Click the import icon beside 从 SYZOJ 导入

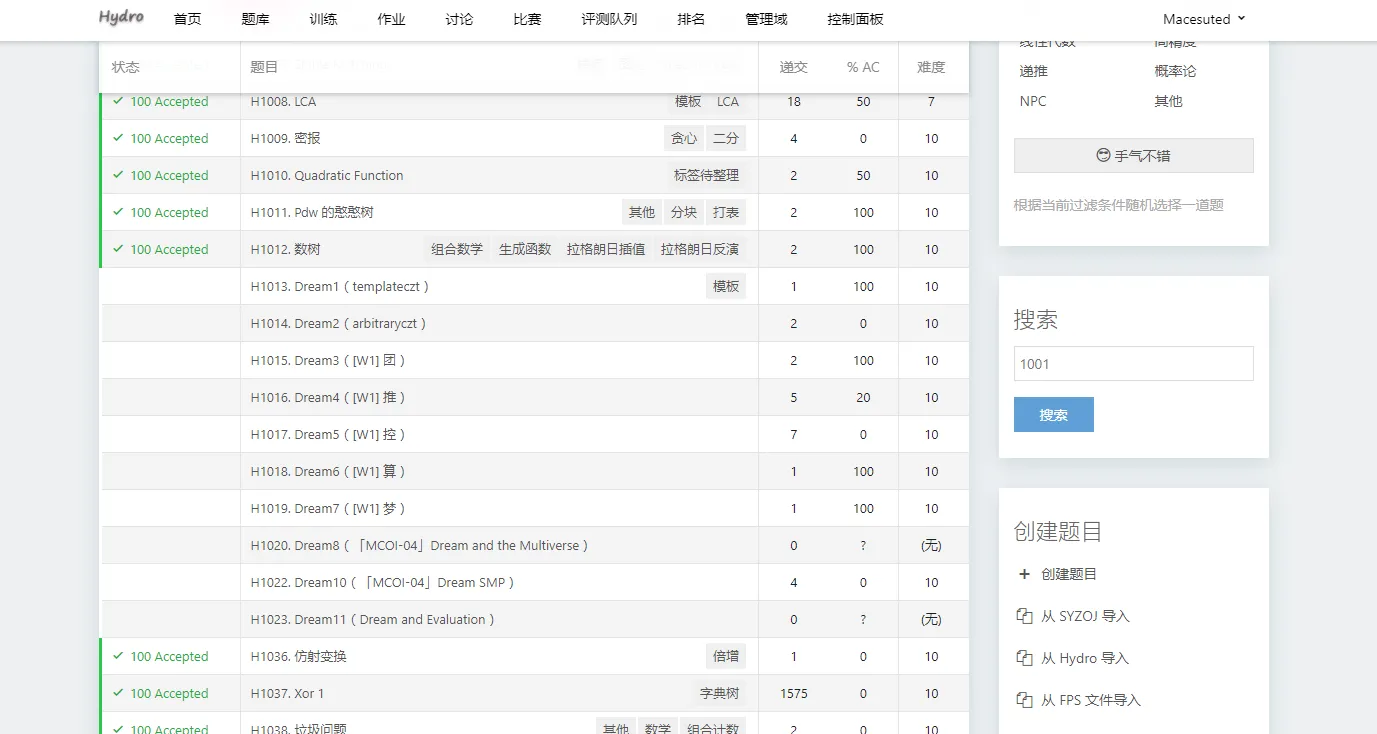1024,616
